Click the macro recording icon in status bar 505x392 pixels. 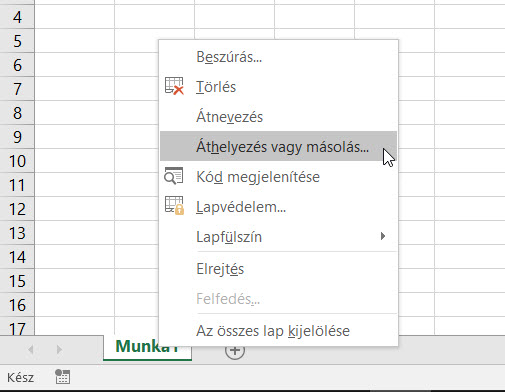pos(62,377)
